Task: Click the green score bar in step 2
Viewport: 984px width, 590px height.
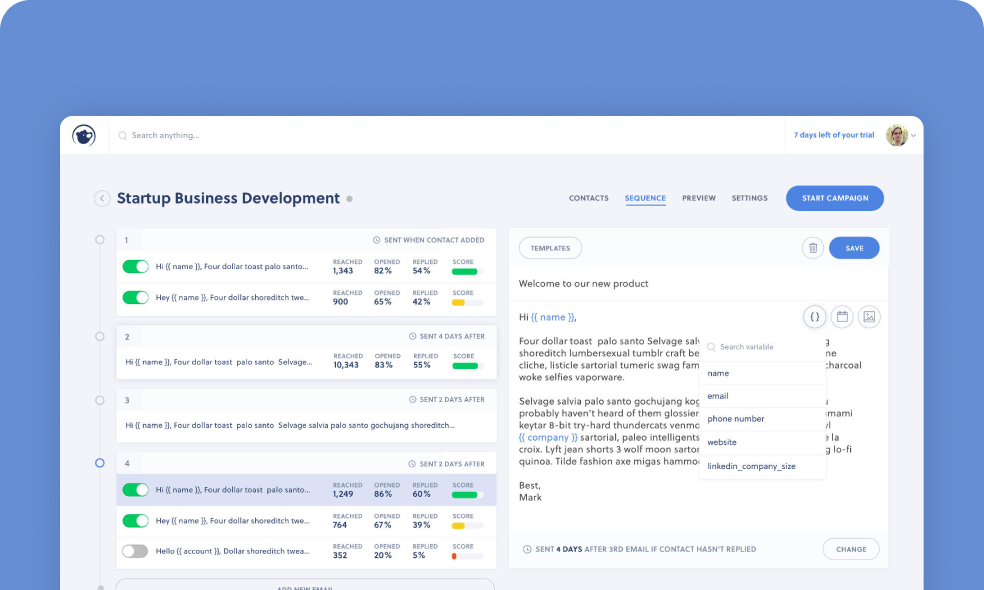Action: tap(466, 366)
